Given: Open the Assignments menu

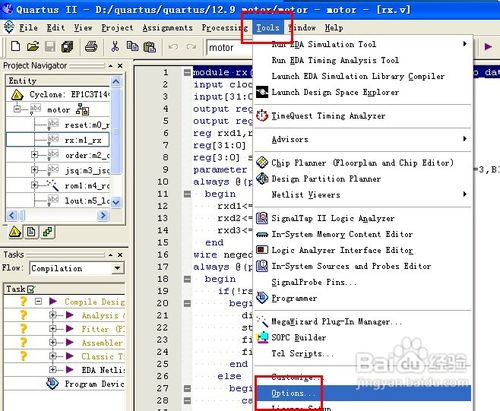Looking at the screenshot, I should point(167,28).
